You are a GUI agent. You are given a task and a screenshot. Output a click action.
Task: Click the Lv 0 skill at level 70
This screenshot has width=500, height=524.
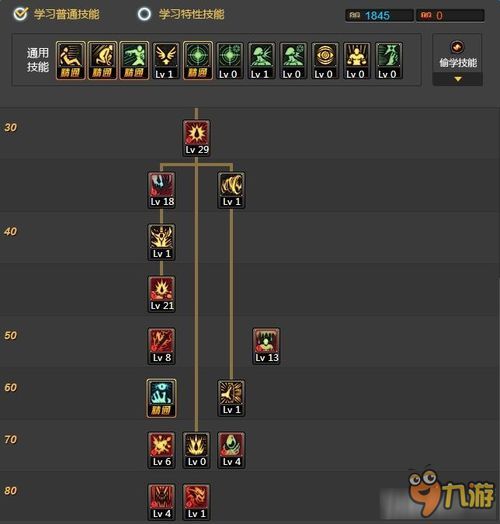(x=197, y=450)
